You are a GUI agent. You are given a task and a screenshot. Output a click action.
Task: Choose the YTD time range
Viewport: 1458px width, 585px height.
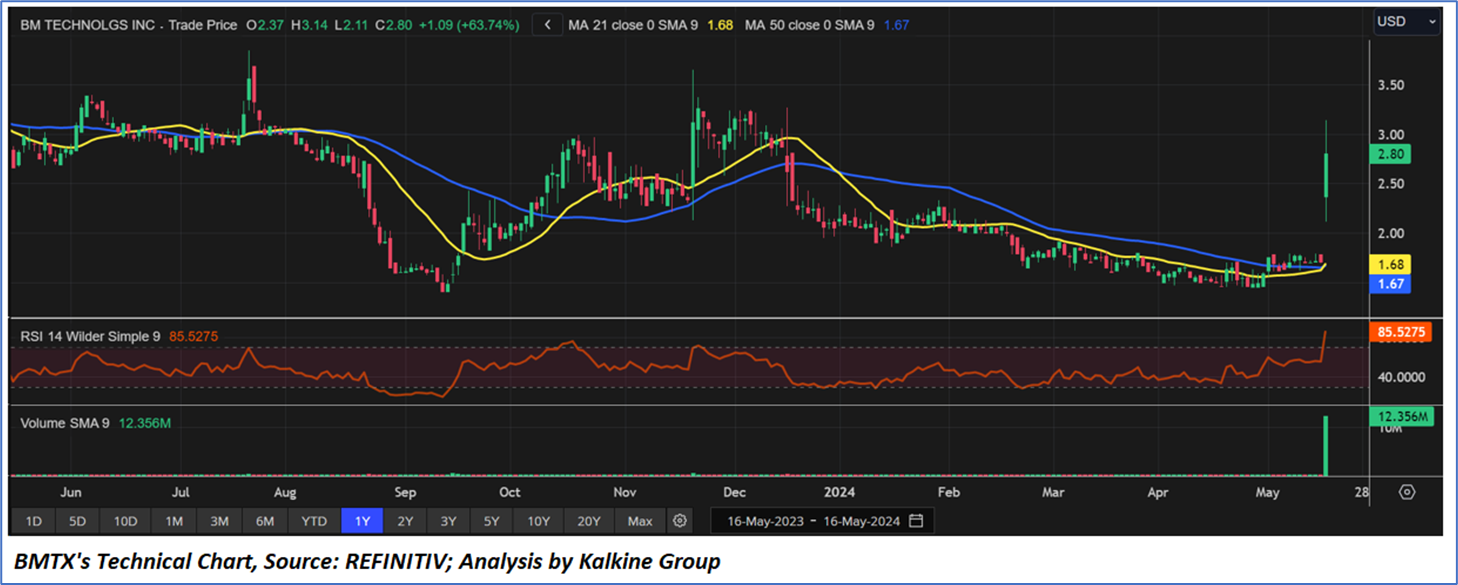(314, 521)
